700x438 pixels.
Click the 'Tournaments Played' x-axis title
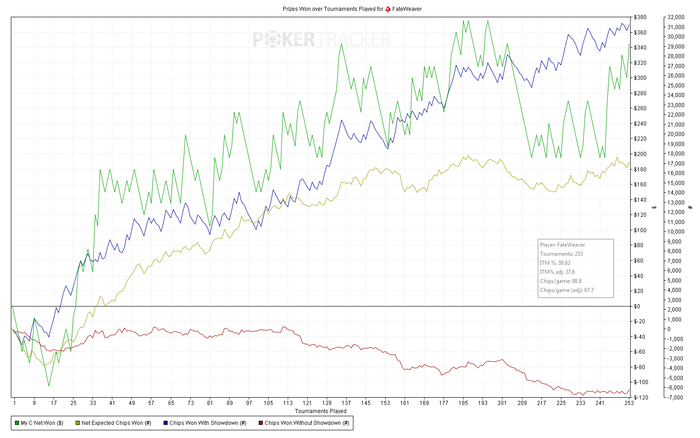[321, 411]
